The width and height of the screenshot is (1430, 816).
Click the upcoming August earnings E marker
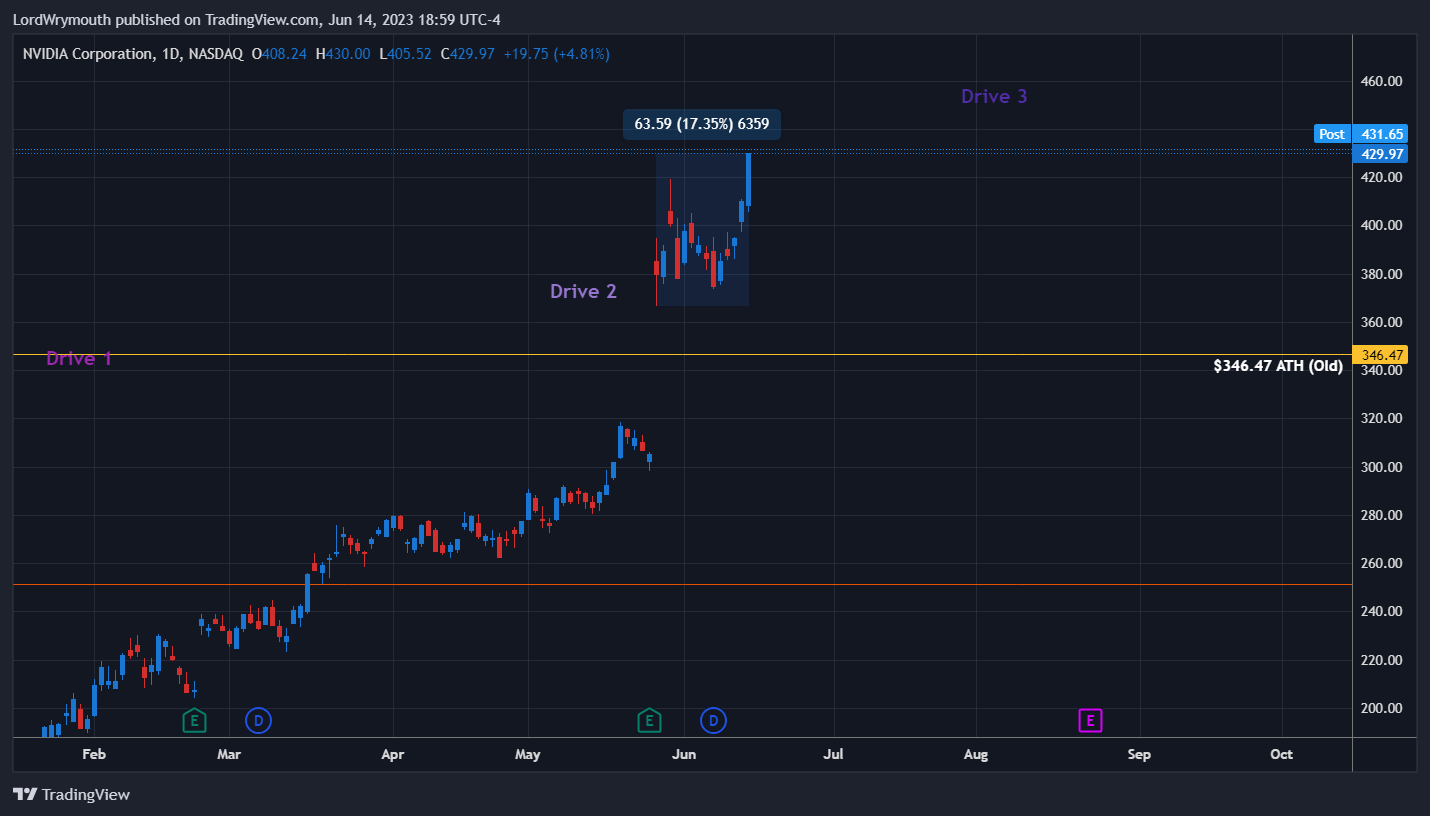click(x=1090, y=720)
